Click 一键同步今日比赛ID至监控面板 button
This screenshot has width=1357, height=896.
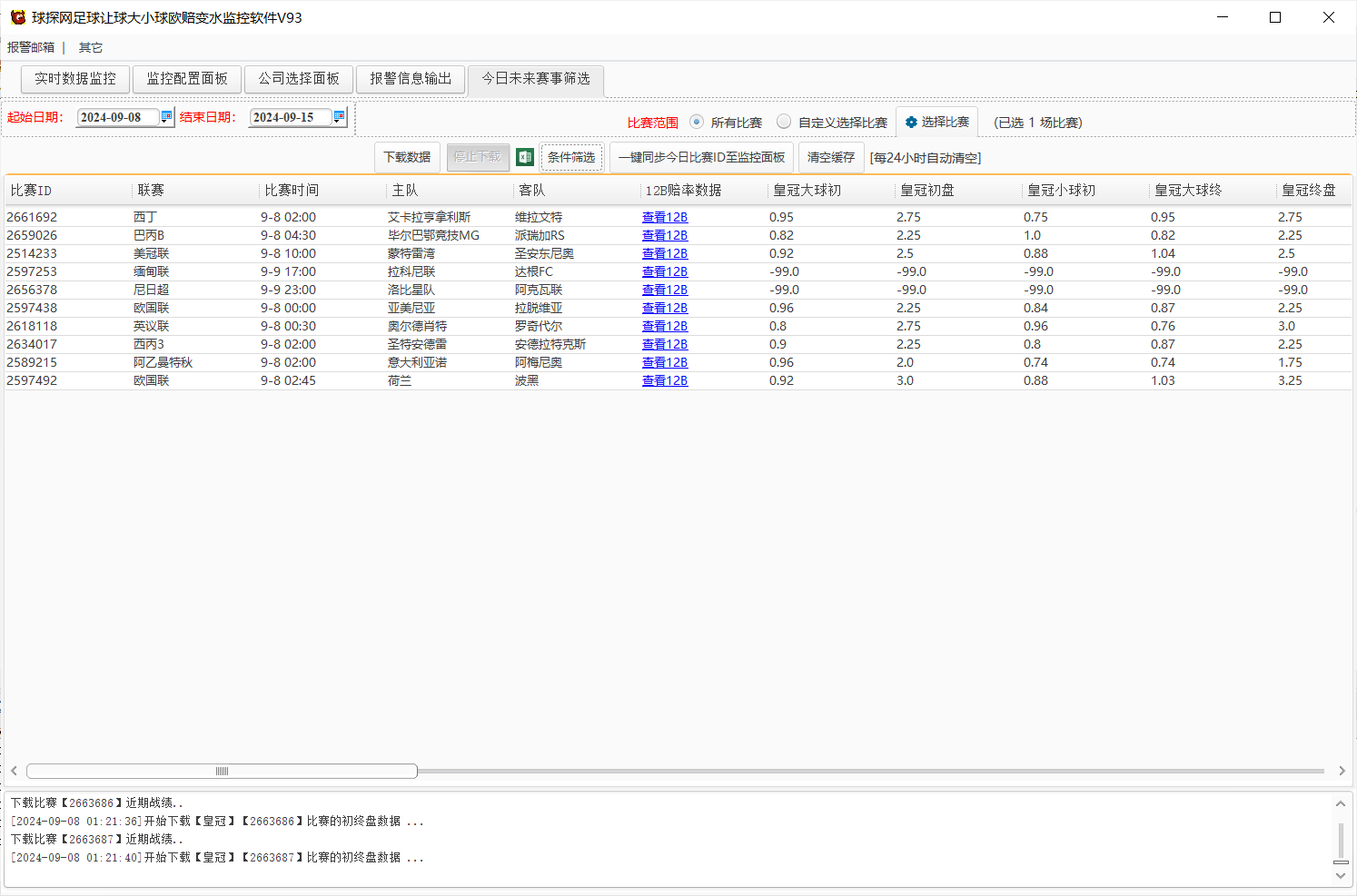(x=701, y=157)
